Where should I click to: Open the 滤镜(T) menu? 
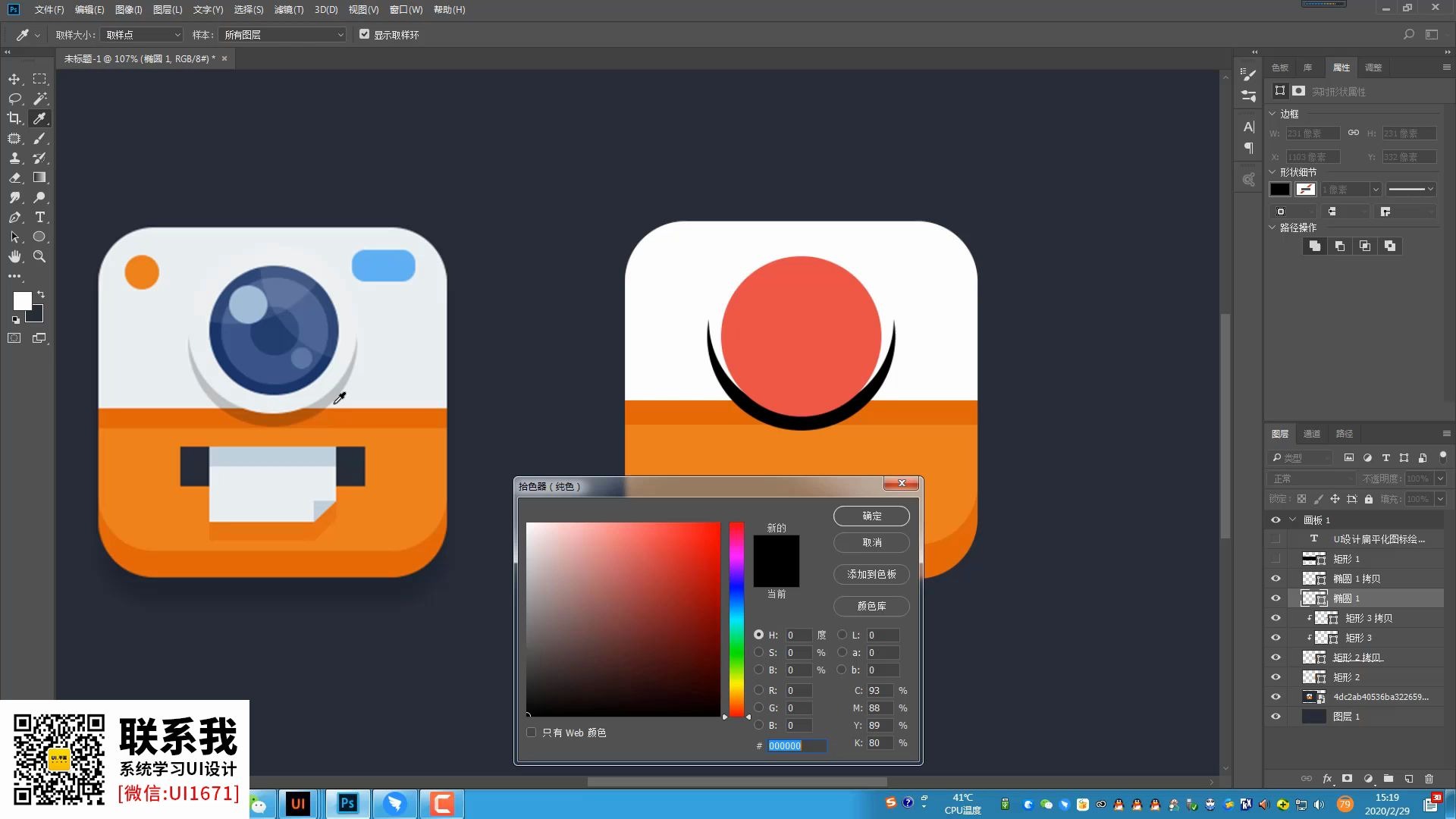(288, 10)
